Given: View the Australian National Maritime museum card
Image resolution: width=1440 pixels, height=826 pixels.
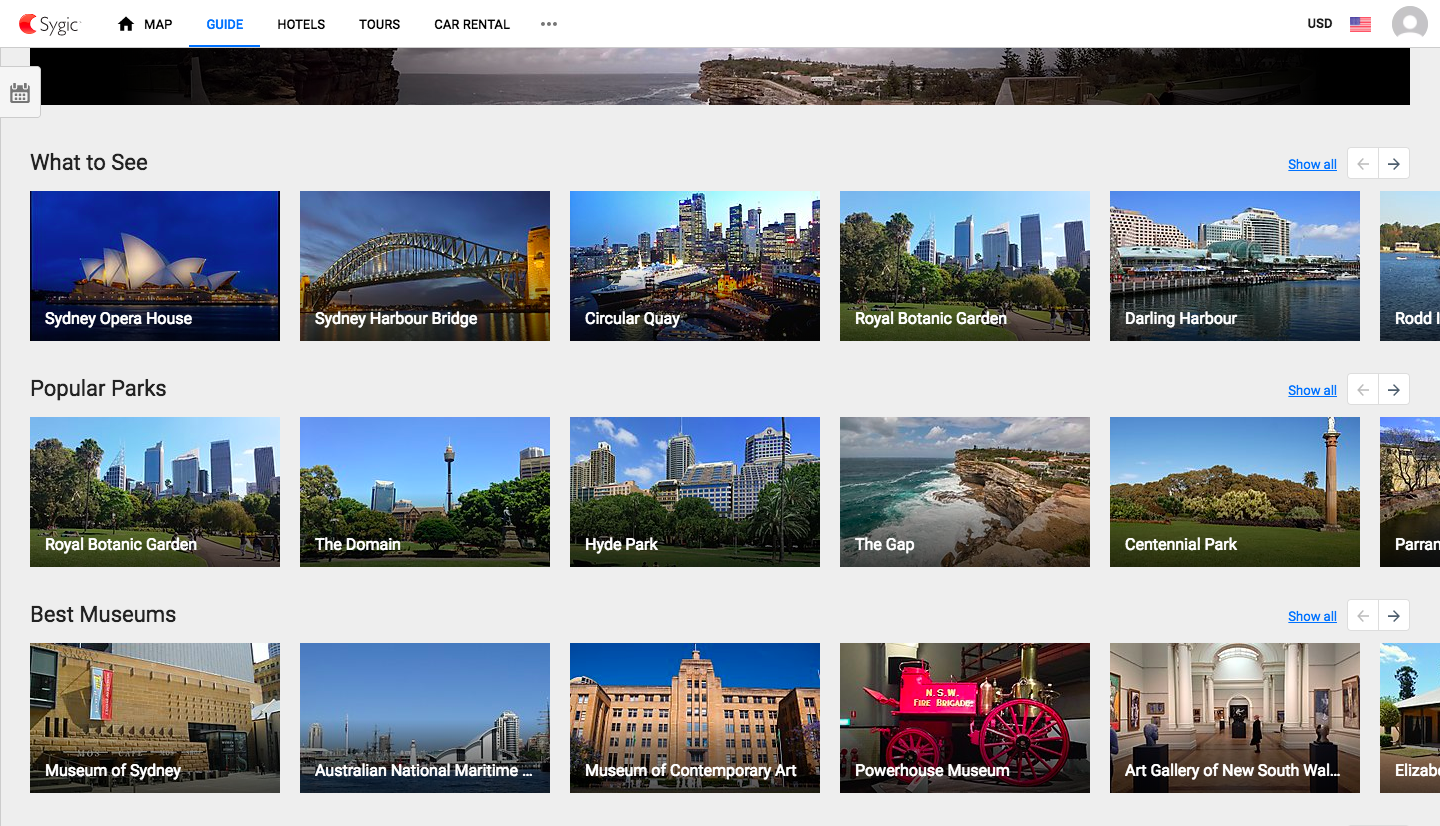Looking at the screenshot, I should (425, 718).
